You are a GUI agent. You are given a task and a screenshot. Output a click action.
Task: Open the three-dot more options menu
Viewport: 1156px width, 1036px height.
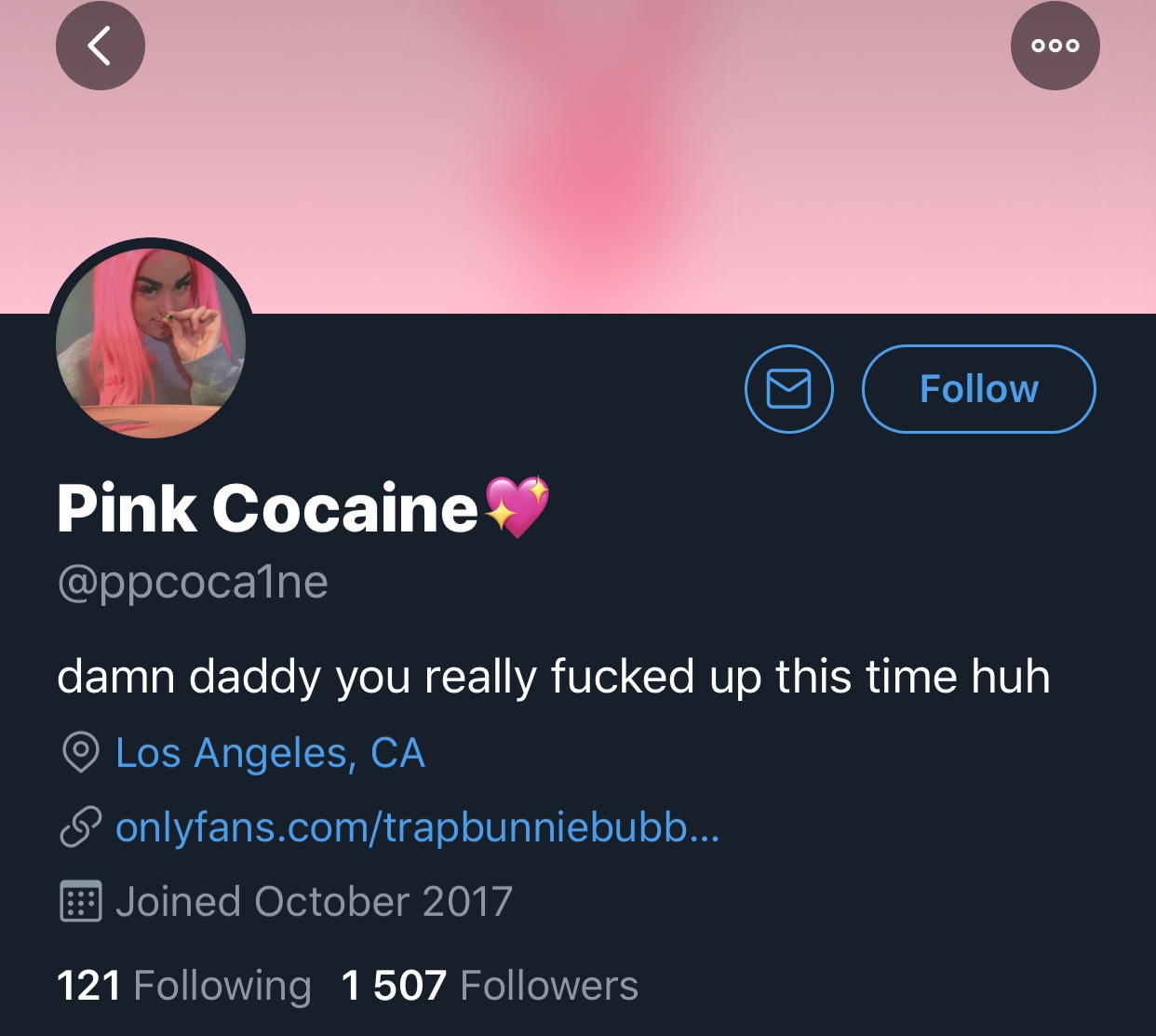(1055, 46)
